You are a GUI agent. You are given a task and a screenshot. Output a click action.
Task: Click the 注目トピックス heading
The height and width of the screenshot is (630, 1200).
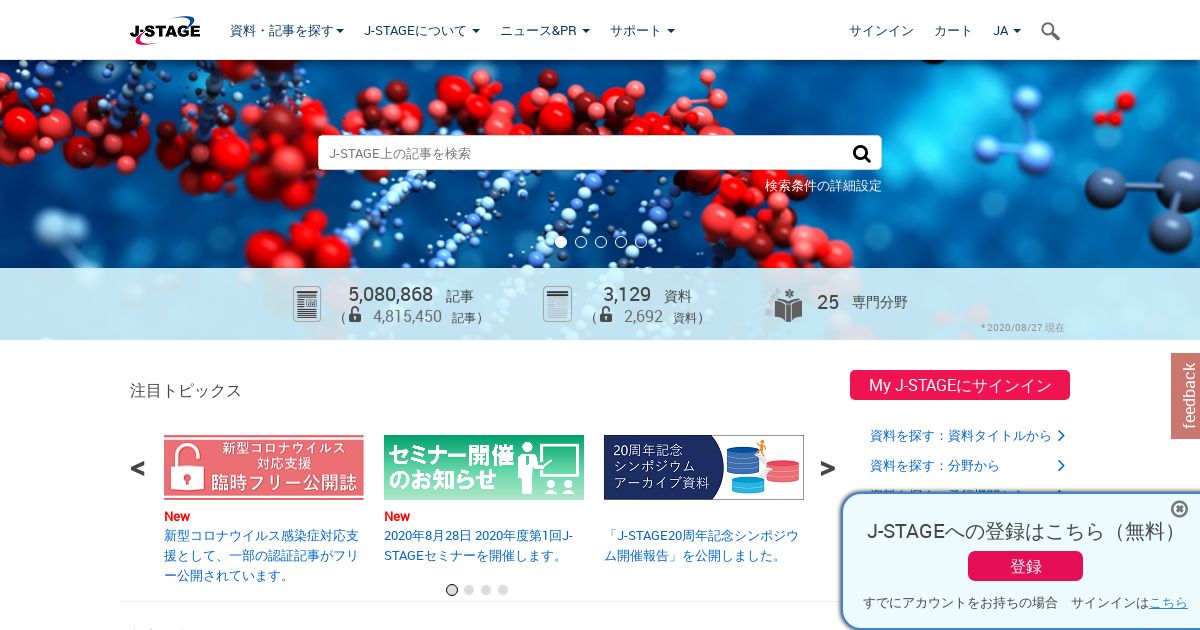[186, 390]
